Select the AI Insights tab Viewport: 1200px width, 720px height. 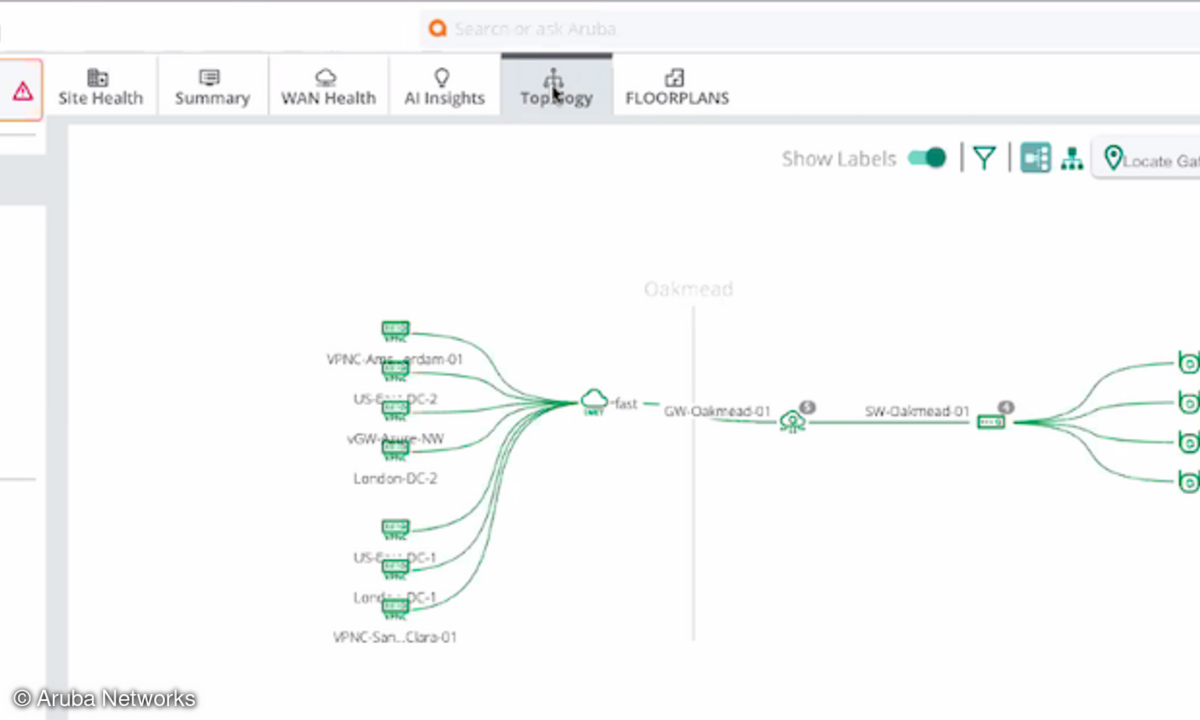(x=444, y=87)
